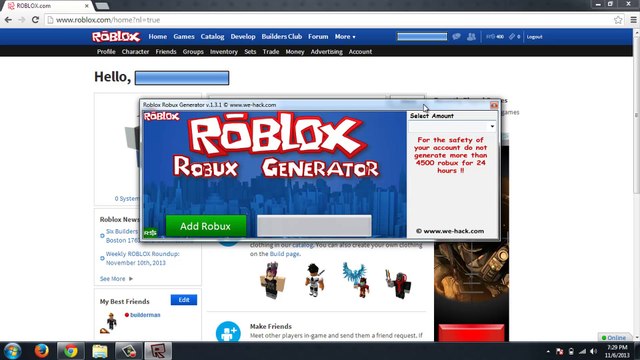Click the Online status indicator
This screenshot has width=640, height=360.
pos(613,338)
